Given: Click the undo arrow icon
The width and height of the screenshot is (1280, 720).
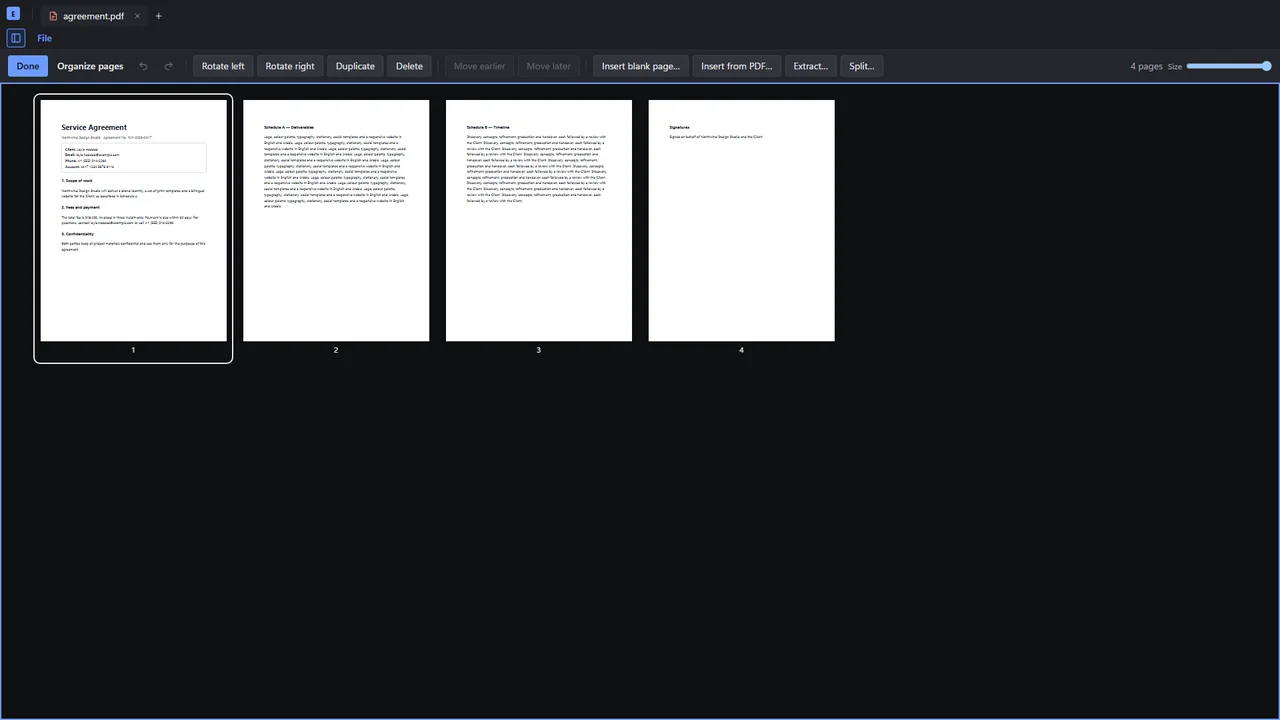Looking at the screenshot, I should (x=143, y=66).
